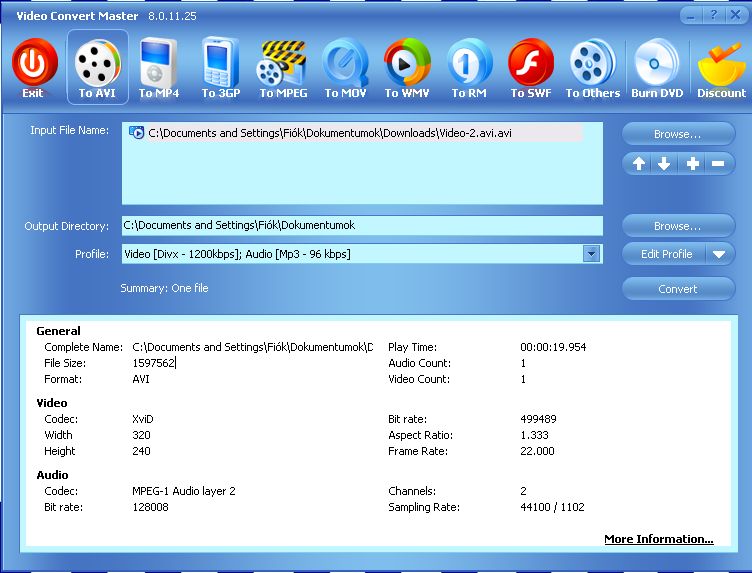This screenshot has width=752, height=573.
Task: Choose the To SWF Flash icon
Action: click(531, 63)
